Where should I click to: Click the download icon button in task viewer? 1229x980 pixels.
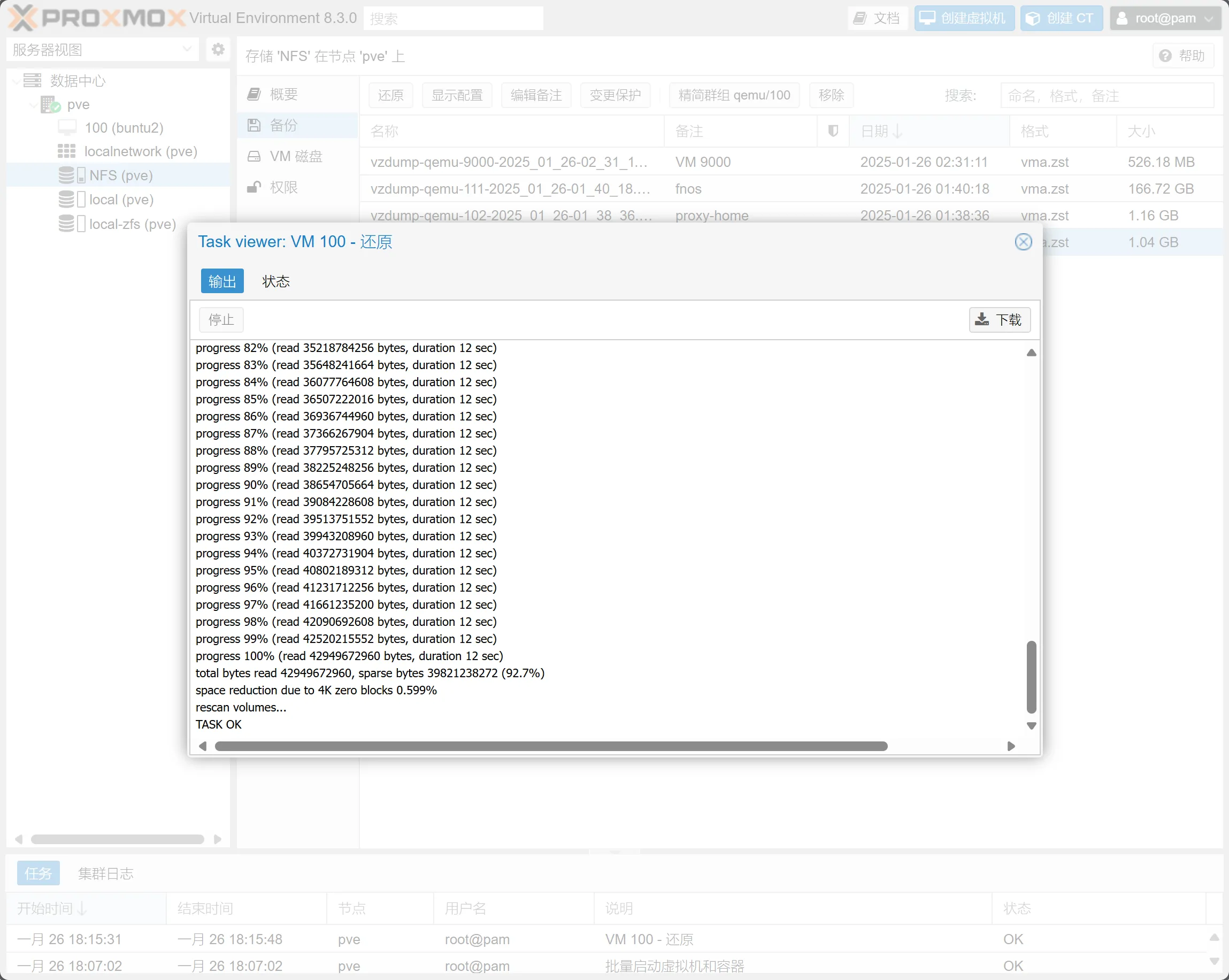coord(999,319)
